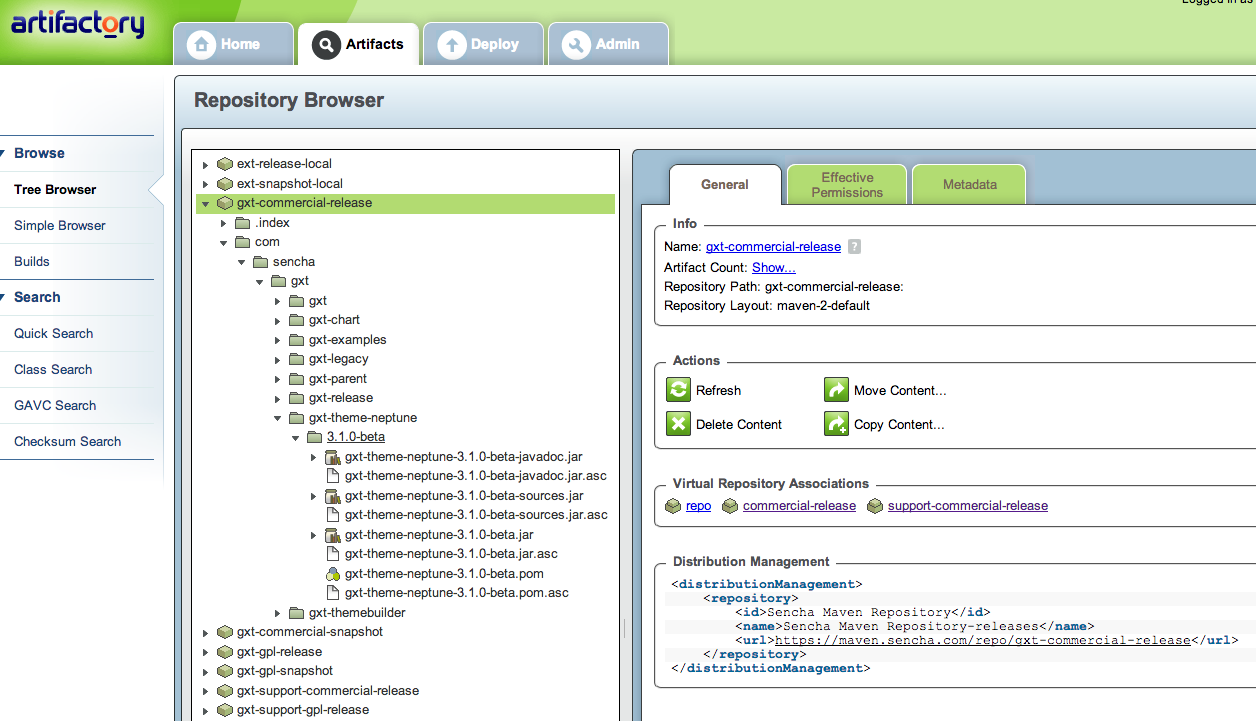Open the commercial-release link
The width and height of the screenshot is (1256, 721).
tap(799, 506)
